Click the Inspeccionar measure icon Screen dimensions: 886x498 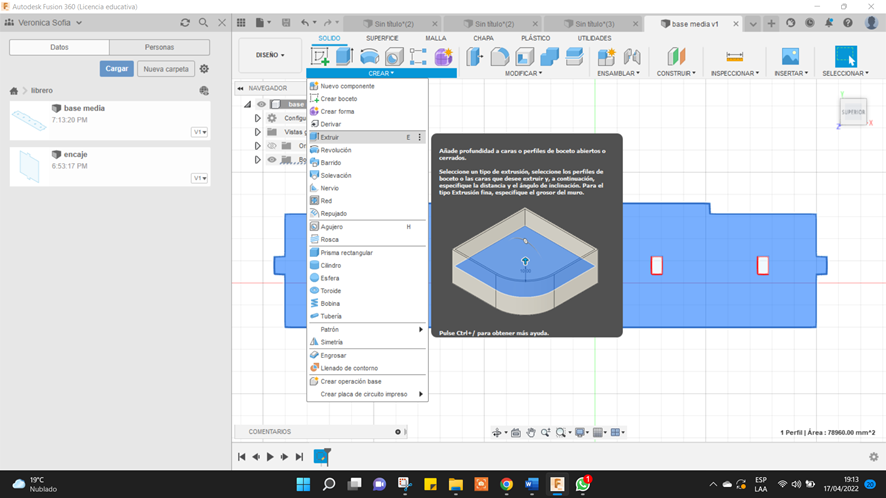click(734, 57)
